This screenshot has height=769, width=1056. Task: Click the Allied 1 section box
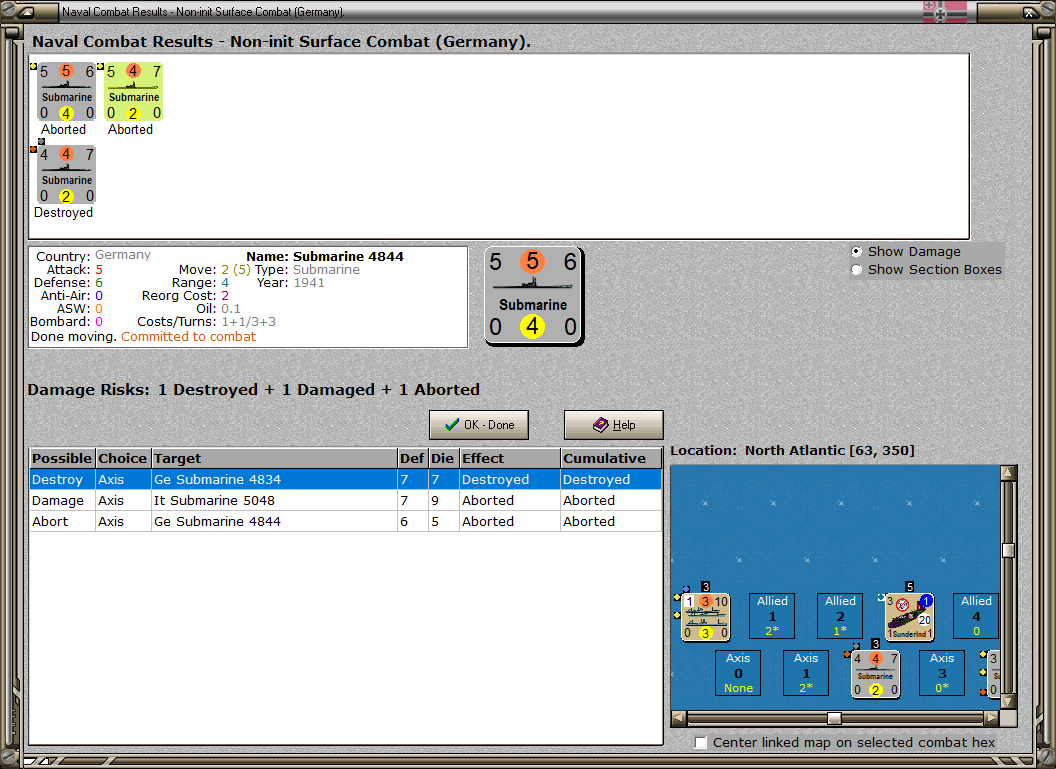pos(772,615)
